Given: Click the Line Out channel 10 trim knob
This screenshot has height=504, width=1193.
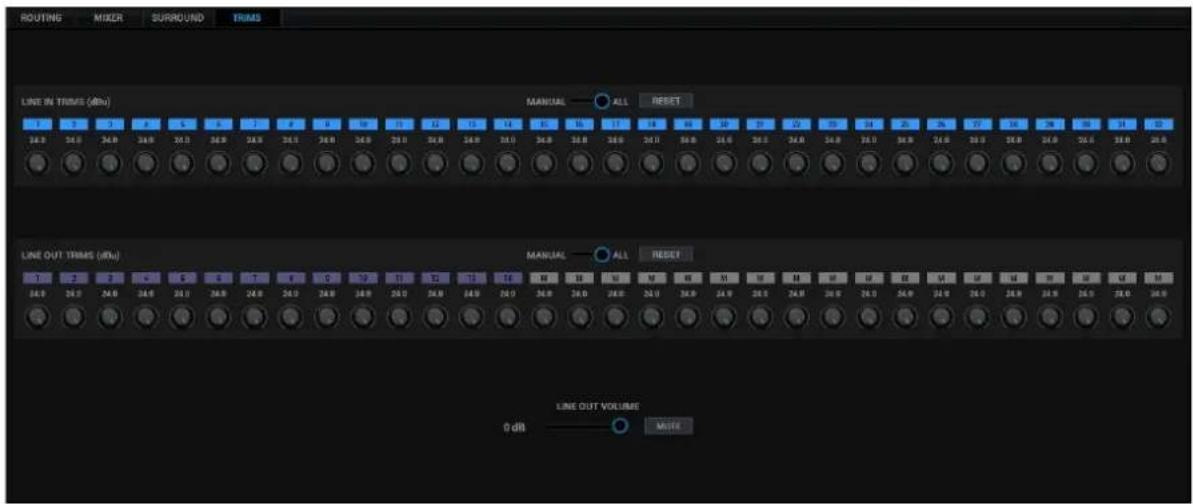Looking at the screenshot, I should [362, 317].
